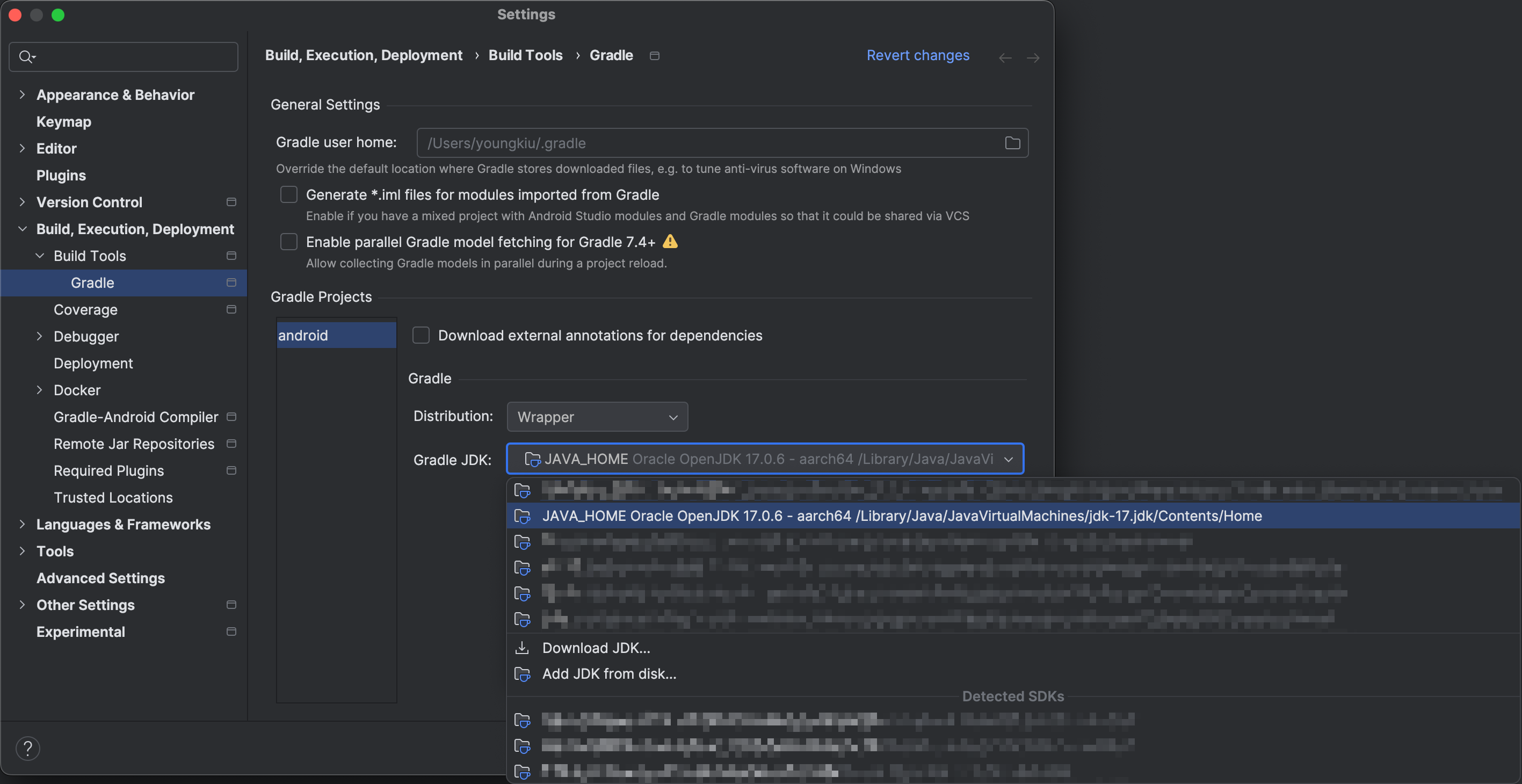
Task: Click the warning icon beside parallel Gradle fetching
Action: pos(670,241)
